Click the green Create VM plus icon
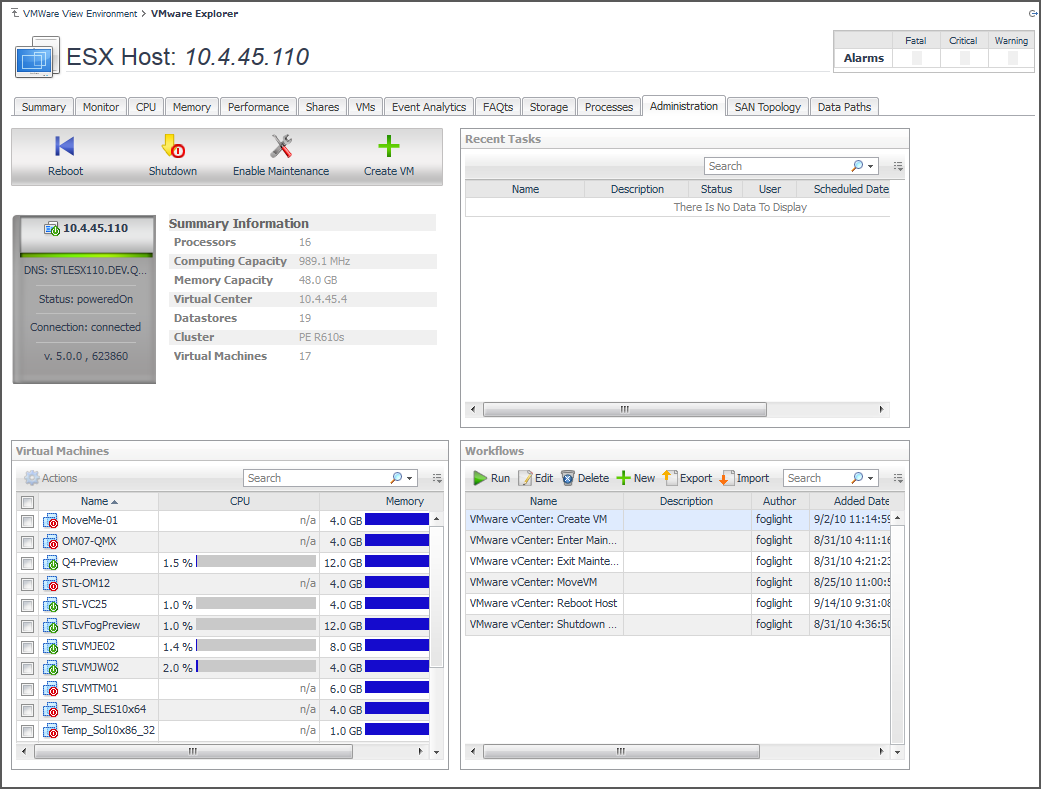Viewport: 1041px width, 789px height. tap(389, 148)
